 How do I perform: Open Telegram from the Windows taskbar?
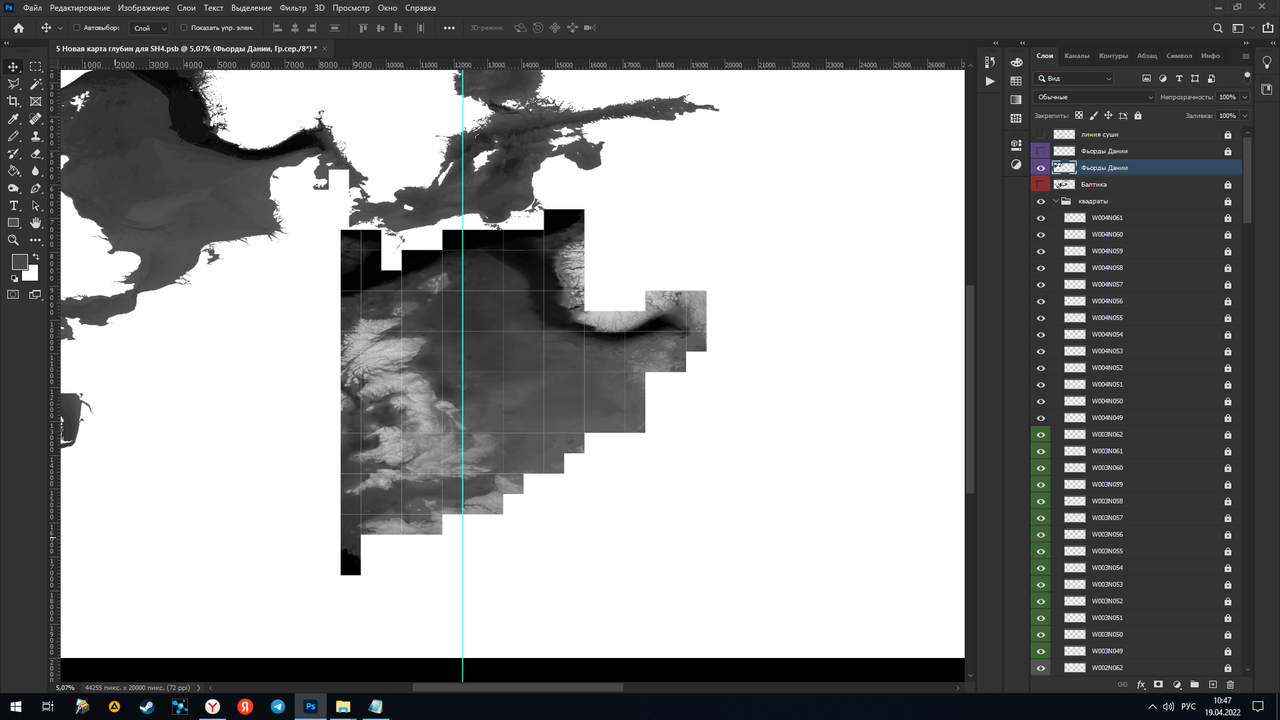[278, 707]
